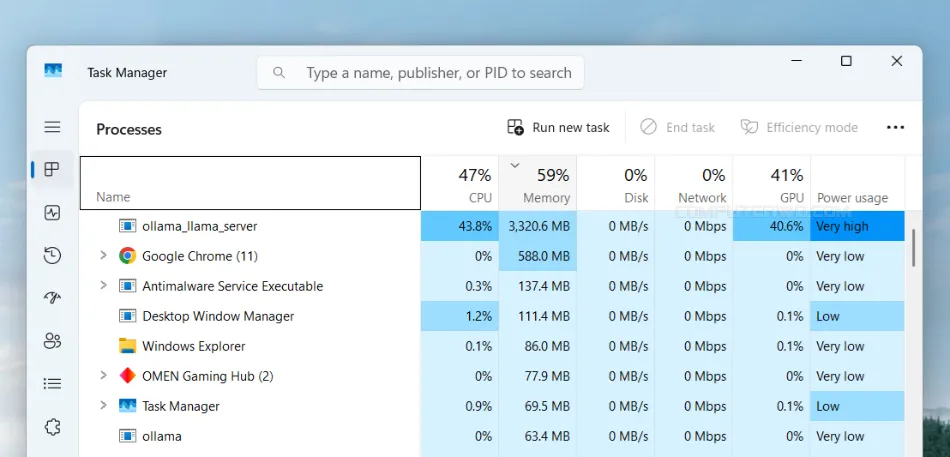Sort by the CPU column header
Image resolution: width=950 pixels, height=457 pixels.
[x=460, y=183]
